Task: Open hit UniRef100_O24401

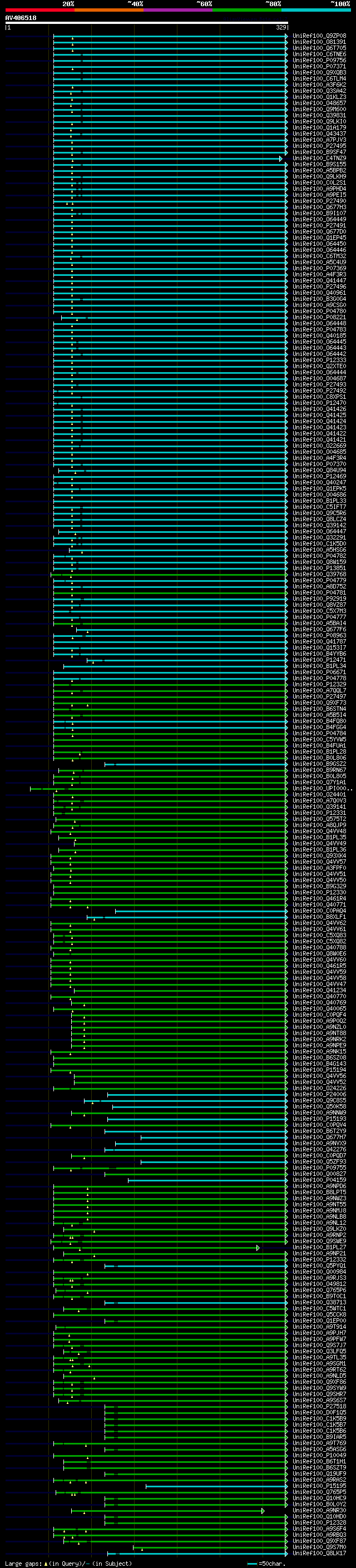Action: pyautogui.click(x=319, y=794)
